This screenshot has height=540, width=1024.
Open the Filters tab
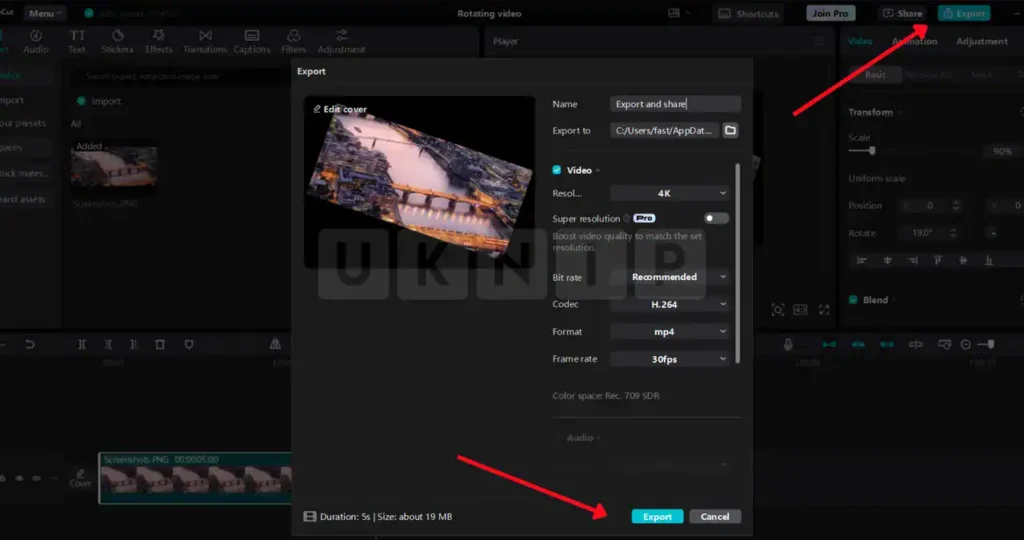pyautogui.click(x=293, y=41)
